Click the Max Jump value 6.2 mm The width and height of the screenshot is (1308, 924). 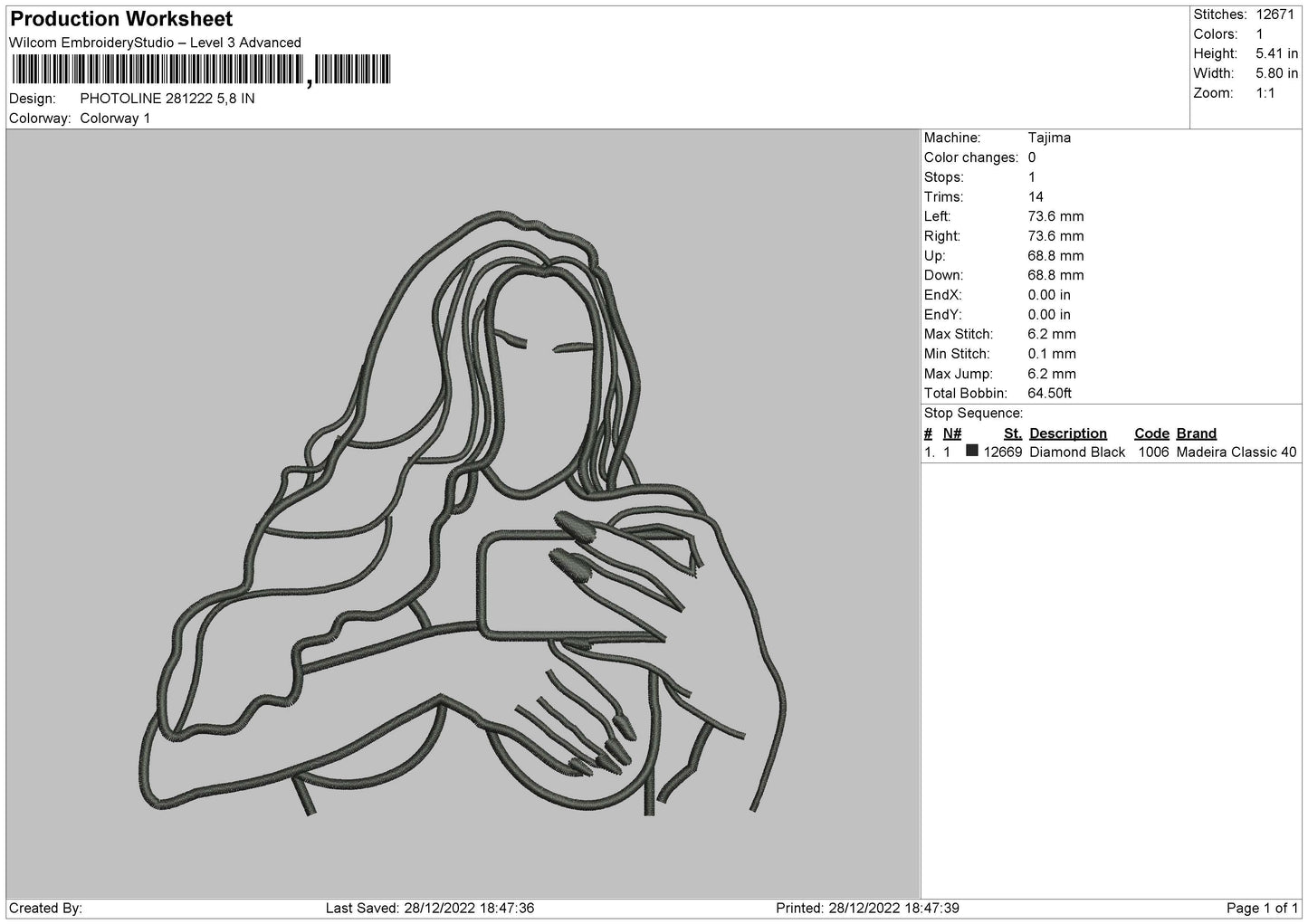pos(1052,374)
